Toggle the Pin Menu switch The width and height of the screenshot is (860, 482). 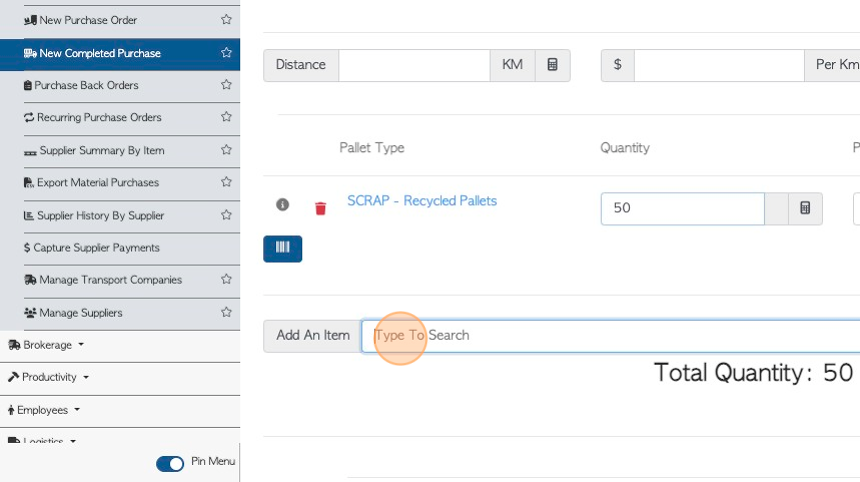[170, 464]
